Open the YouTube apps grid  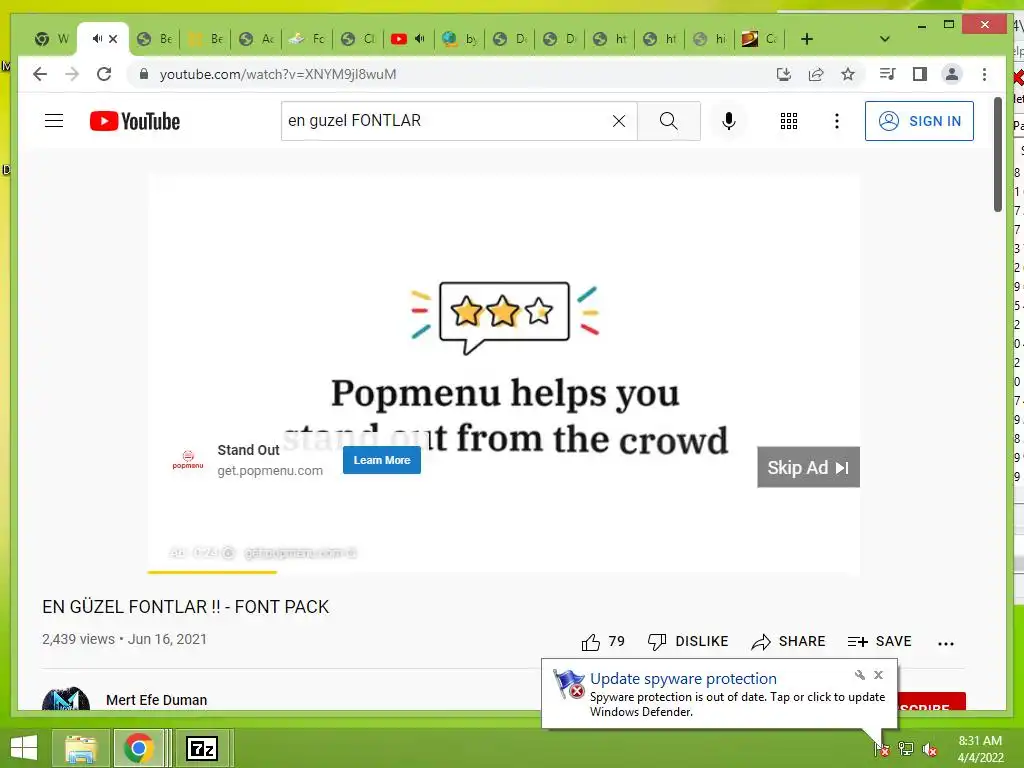coord(789,121)
